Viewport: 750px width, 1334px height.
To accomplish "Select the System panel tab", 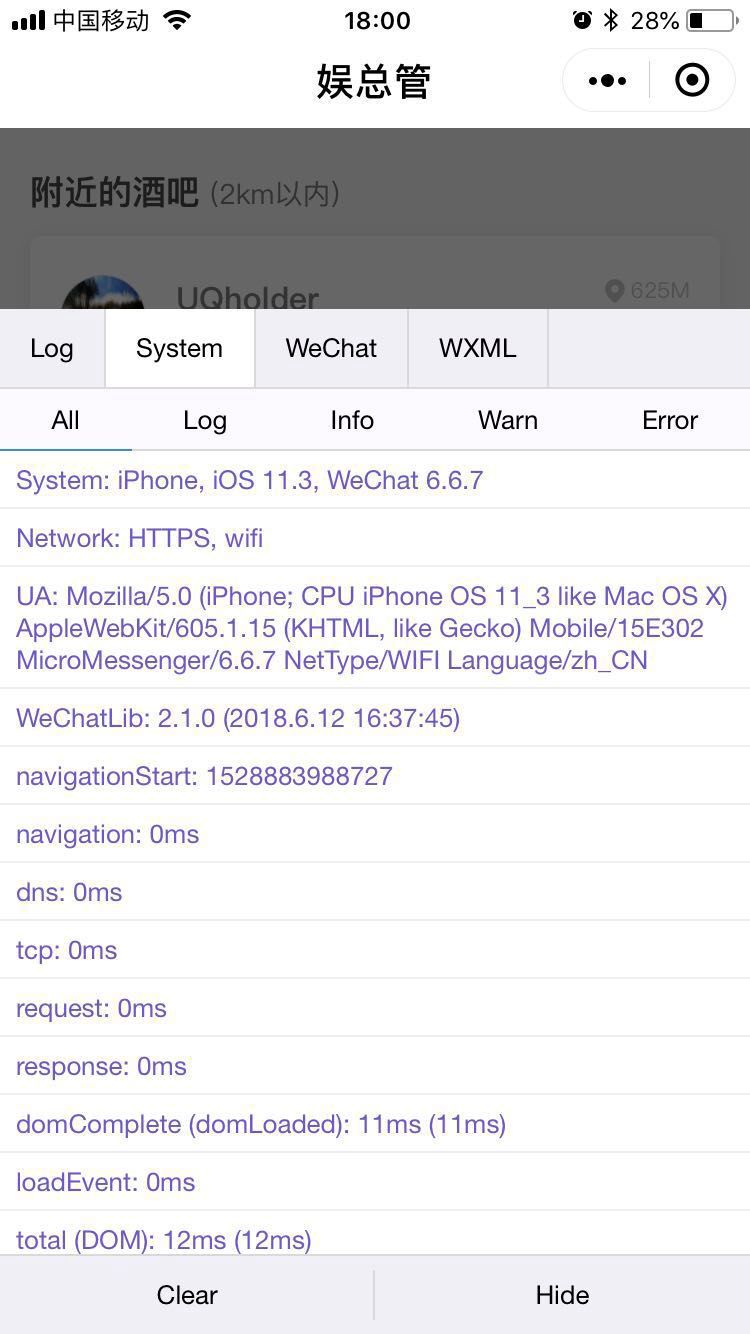I will (x=180, y=348).
